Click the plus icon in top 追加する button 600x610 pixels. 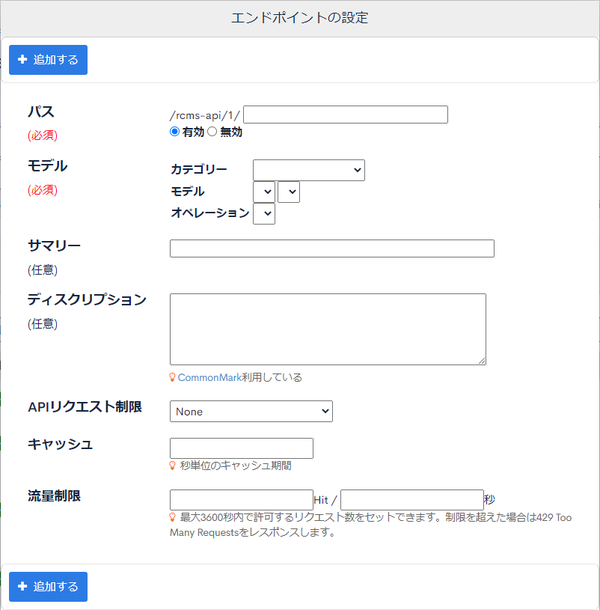pyautogui.click(x=23, y=59)
